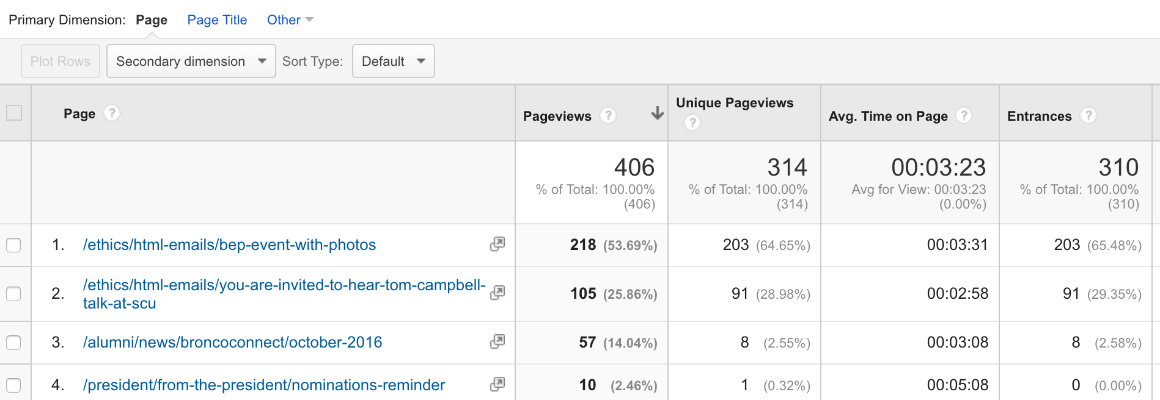This screenshot has width=1160, height=400.
Task: Open bep-event-with-photos page in new window icon
Action: (497, 245)
